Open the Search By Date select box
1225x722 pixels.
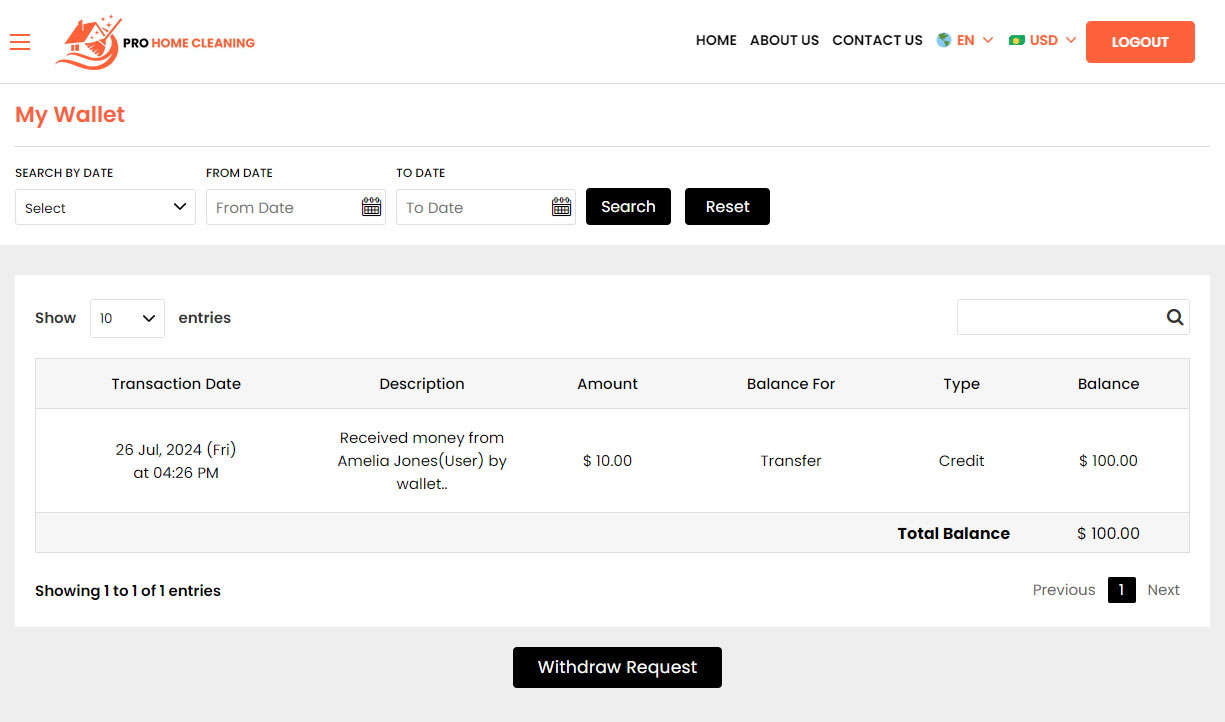105,207
